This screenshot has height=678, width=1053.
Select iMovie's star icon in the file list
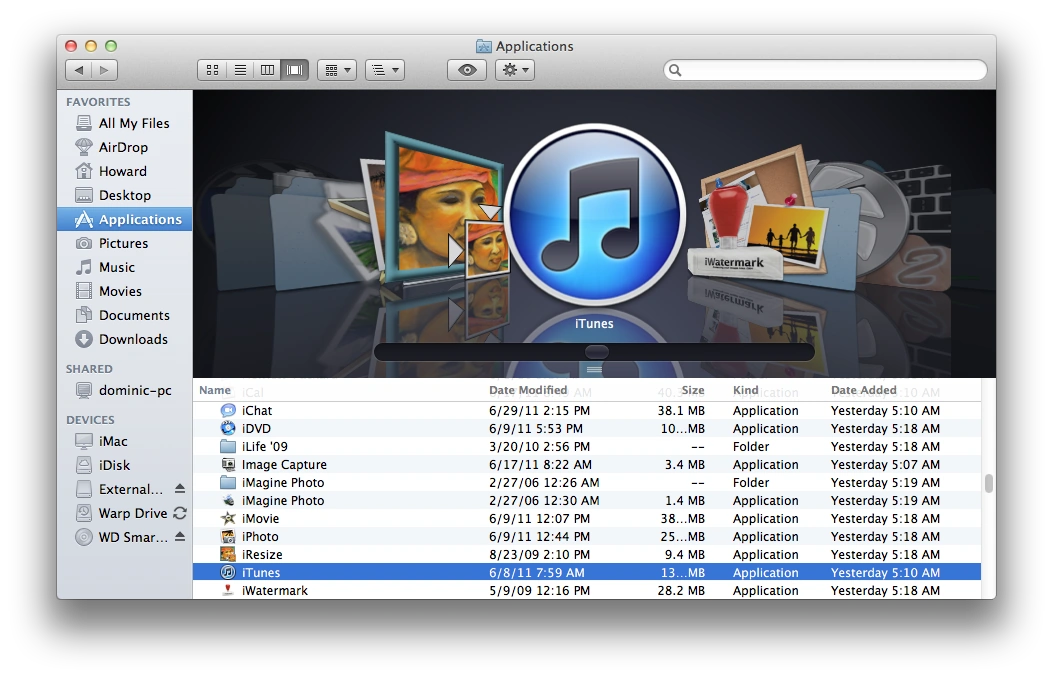[228, 519]
